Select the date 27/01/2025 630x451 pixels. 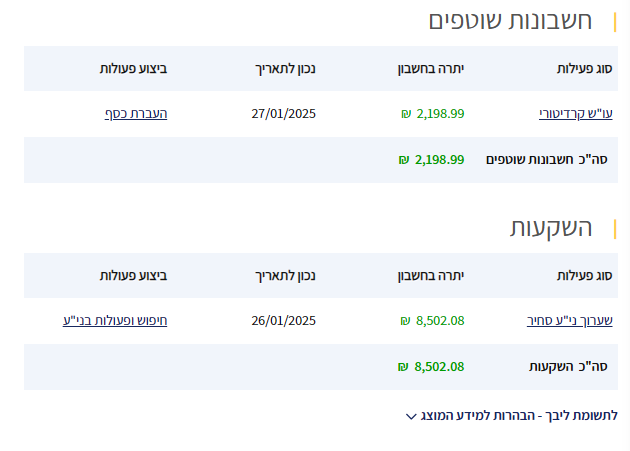(283, 114)
